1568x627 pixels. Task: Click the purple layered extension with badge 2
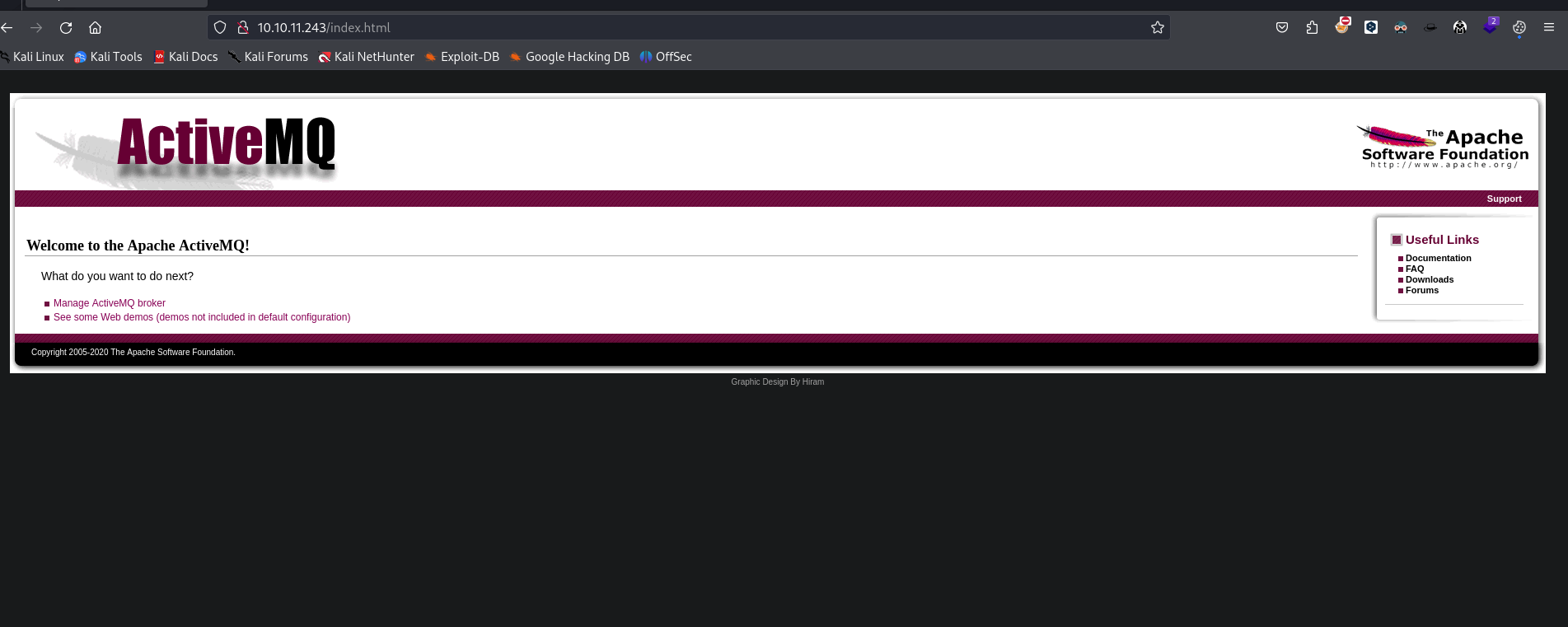coord(1490,27)
